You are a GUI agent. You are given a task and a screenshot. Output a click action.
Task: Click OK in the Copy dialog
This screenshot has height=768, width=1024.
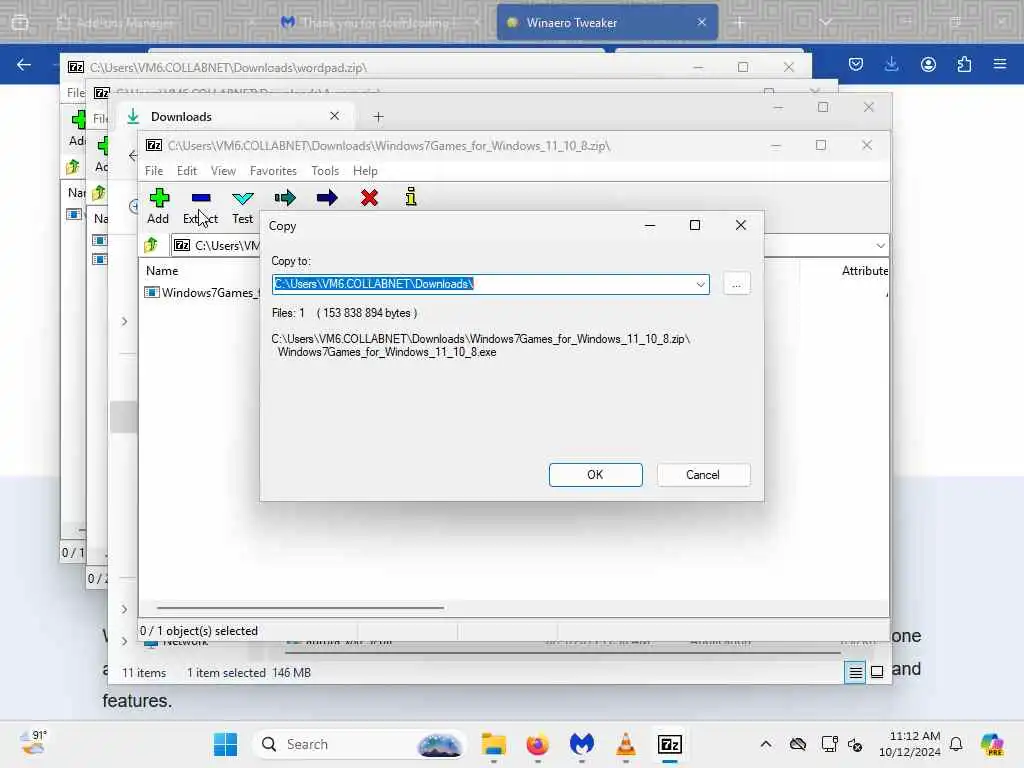pyautogui.click(x=595, y=475)
